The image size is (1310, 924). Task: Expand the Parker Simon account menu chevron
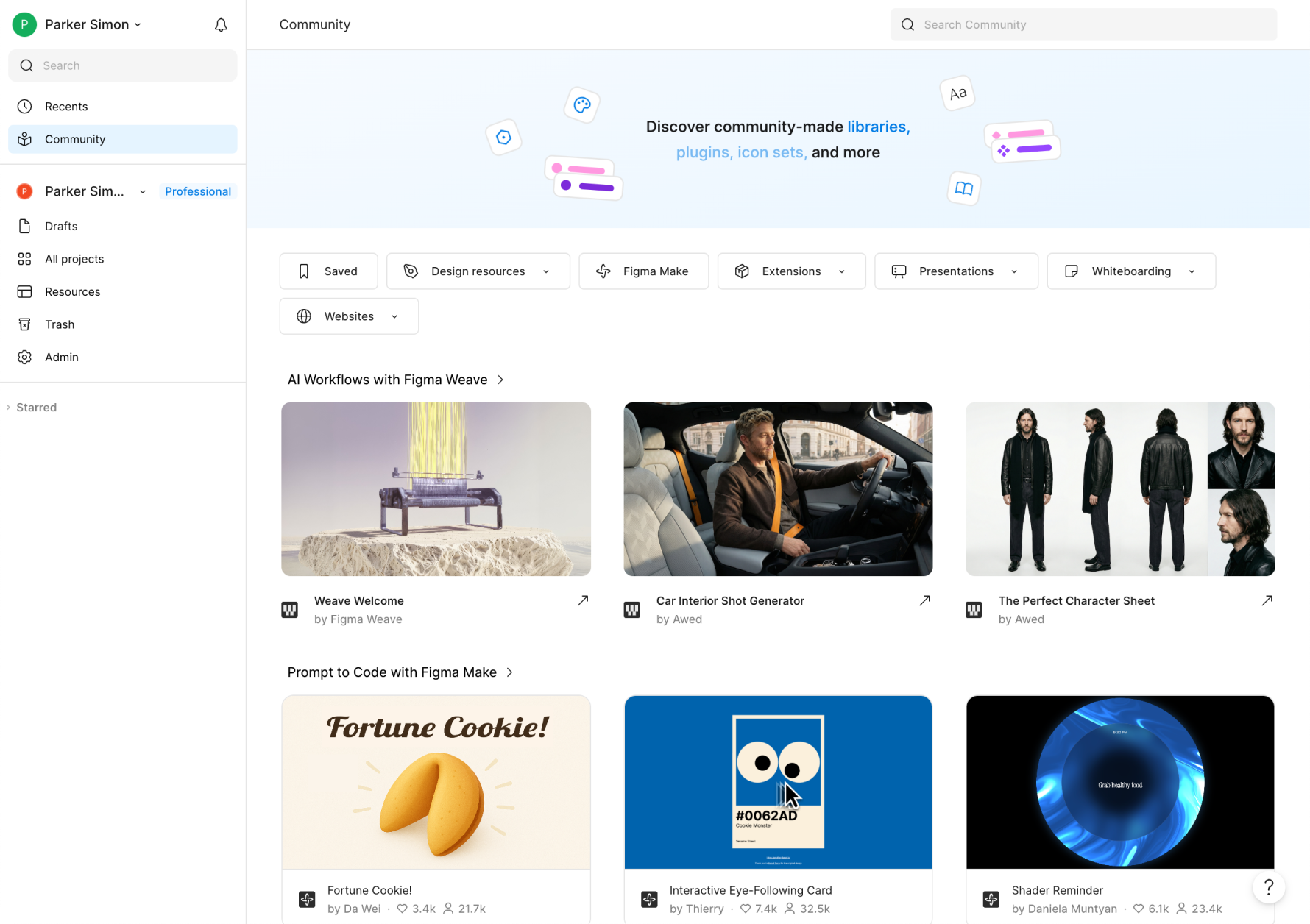pyautogui.click(x=138, y=25)
